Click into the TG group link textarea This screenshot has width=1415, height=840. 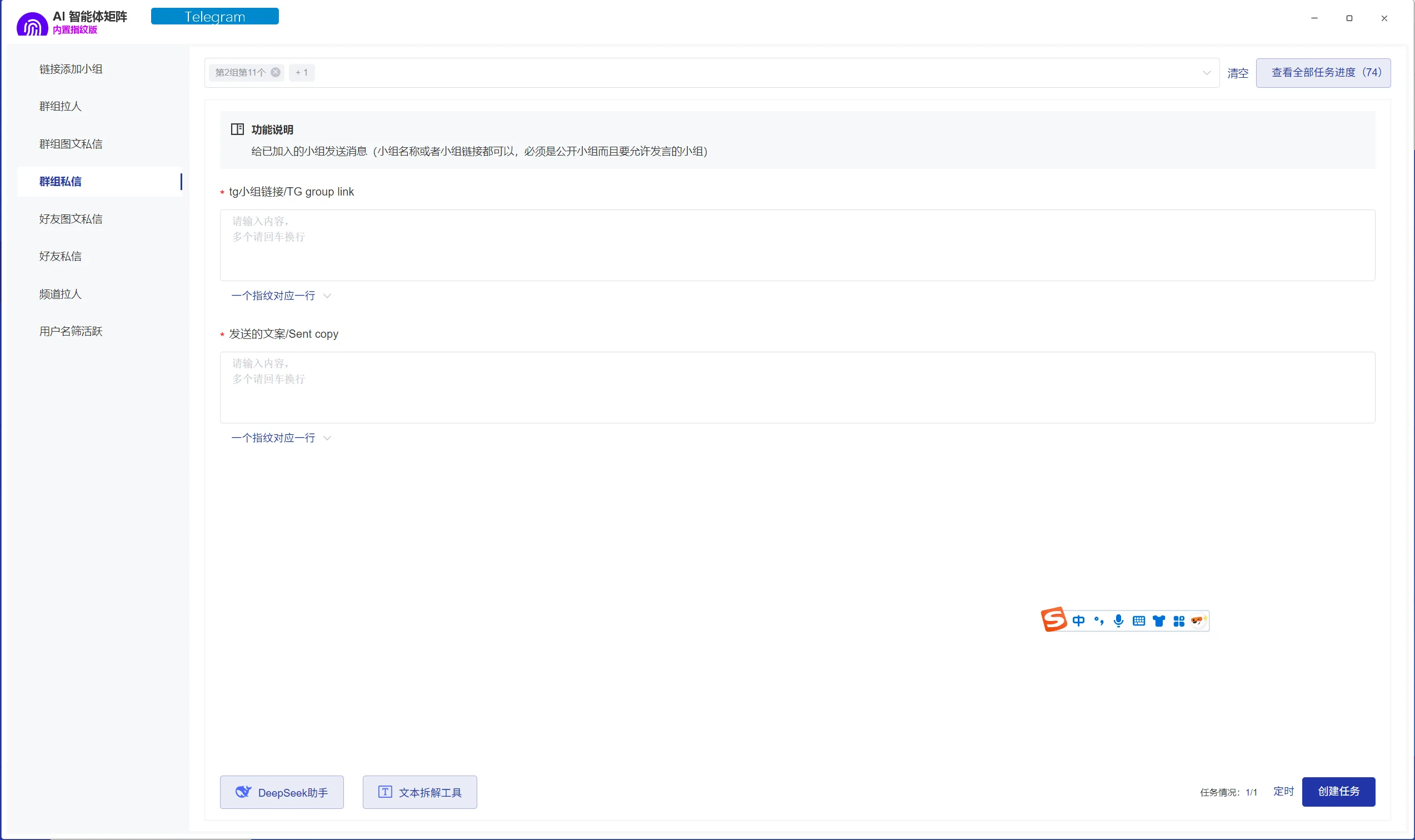click(x=797, y=245)
